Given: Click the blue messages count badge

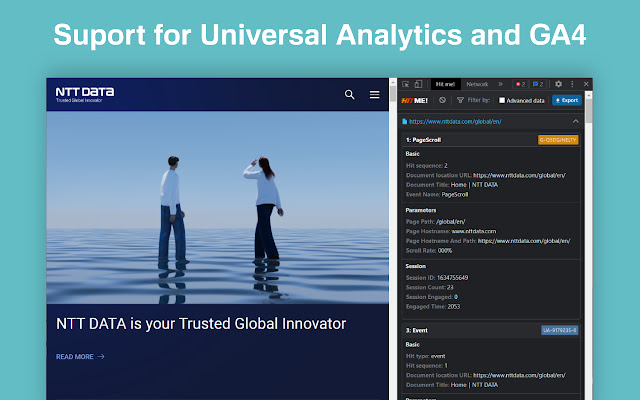Looking at the screenshot, I should [x=536, y=85].
